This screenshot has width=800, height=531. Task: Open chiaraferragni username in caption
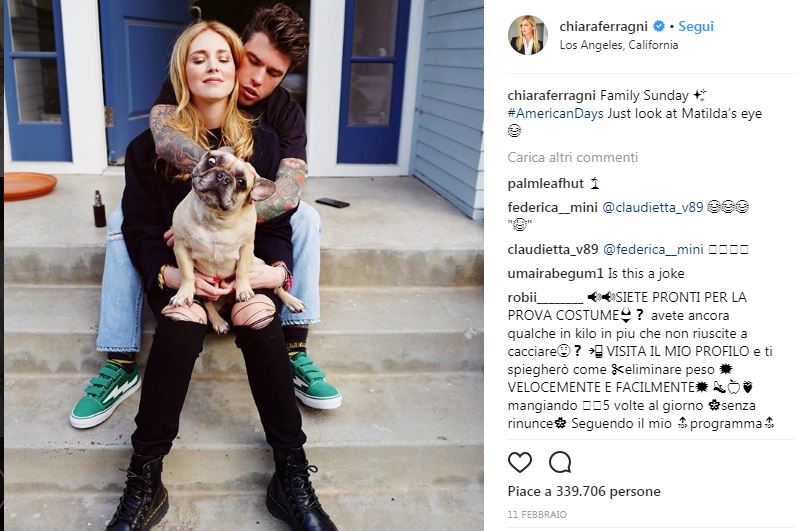pos(552,95)
